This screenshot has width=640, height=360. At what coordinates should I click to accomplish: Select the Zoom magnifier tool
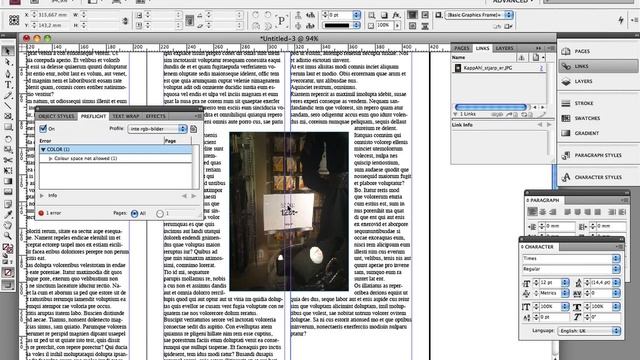coord(8,236)
